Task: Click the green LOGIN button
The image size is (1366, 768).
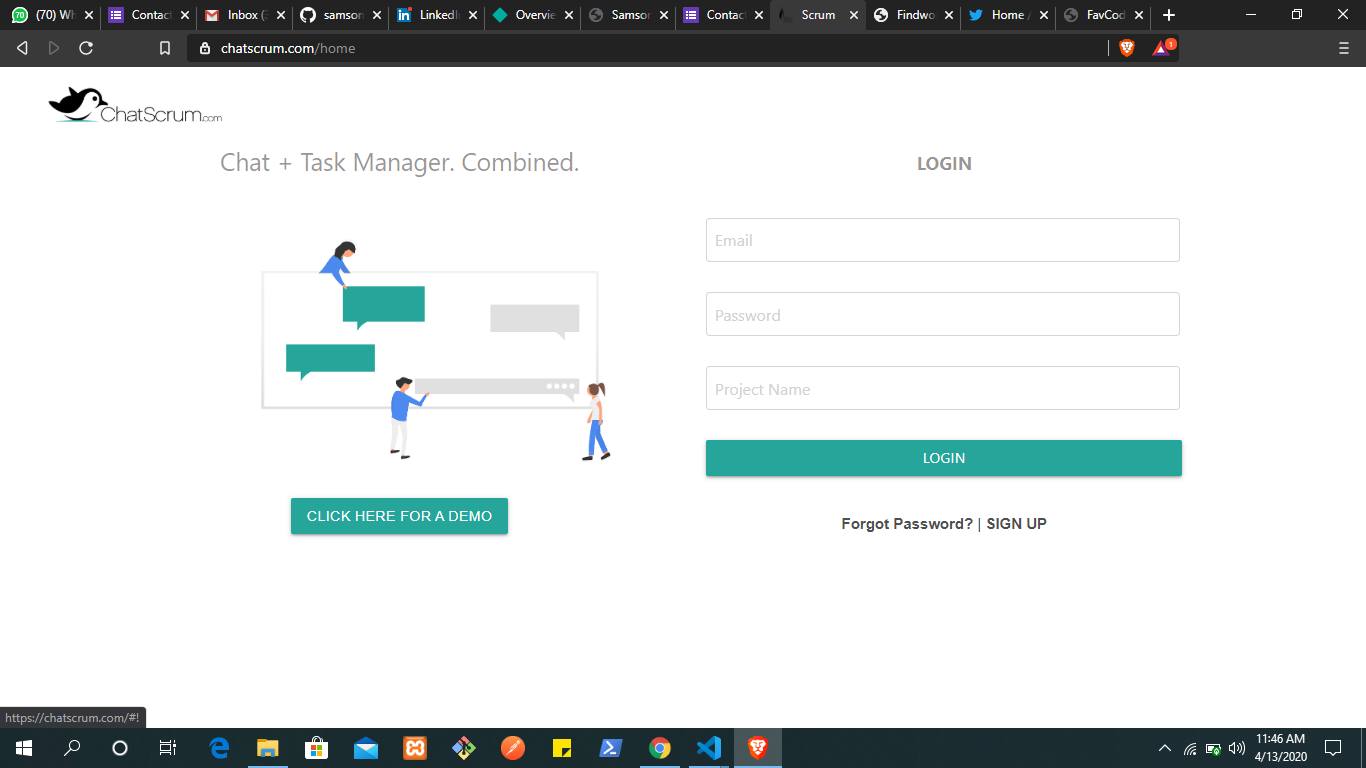Action: click(944, 458)
